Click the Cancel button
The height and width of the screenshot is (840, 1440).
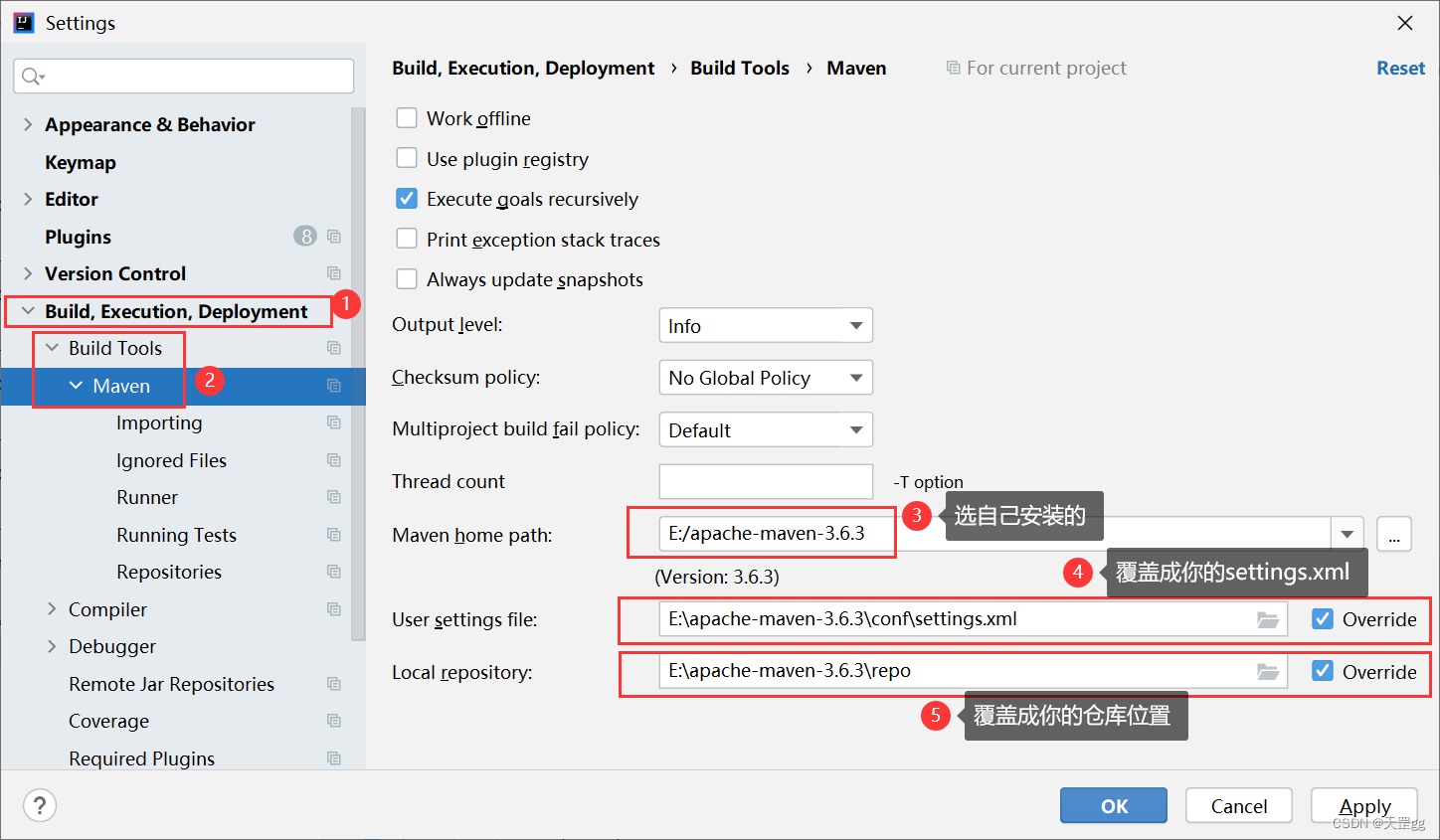click(x=1238, y=805)
